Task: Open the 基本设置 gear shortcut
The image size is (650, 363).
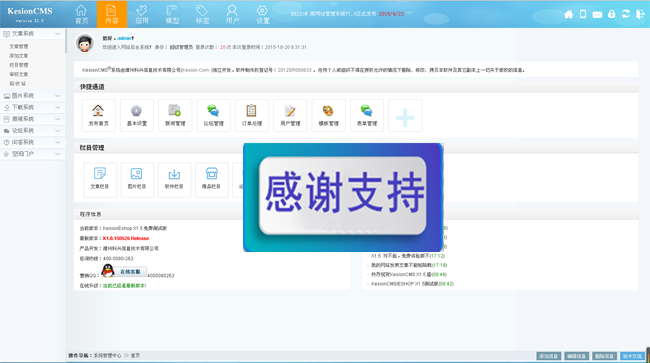Action: pyautogui.click(x=137, y=116)
